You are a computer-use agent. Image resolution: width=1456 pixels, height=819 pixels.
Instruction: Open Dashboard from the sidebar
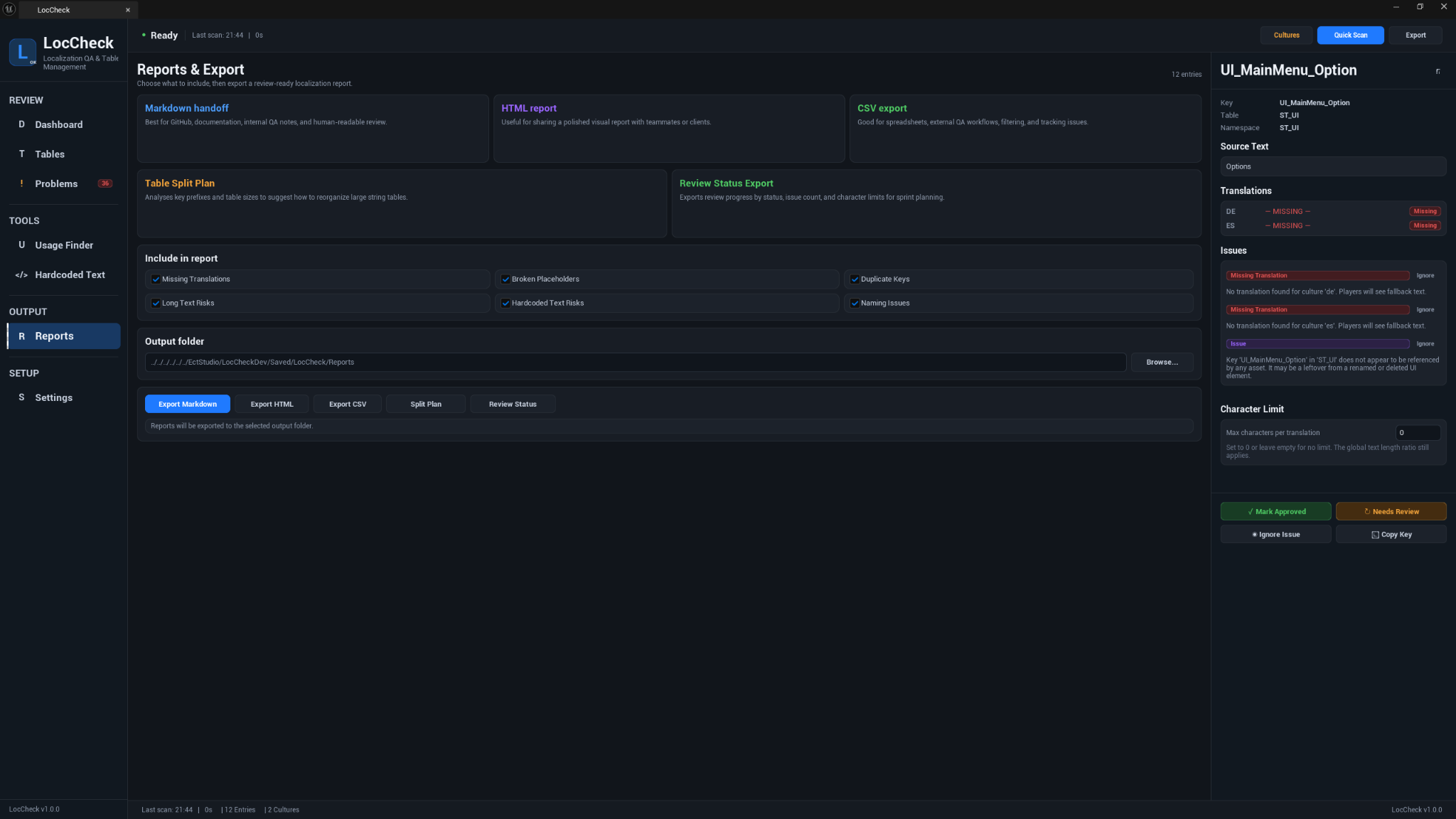click(x=63, y=124)
